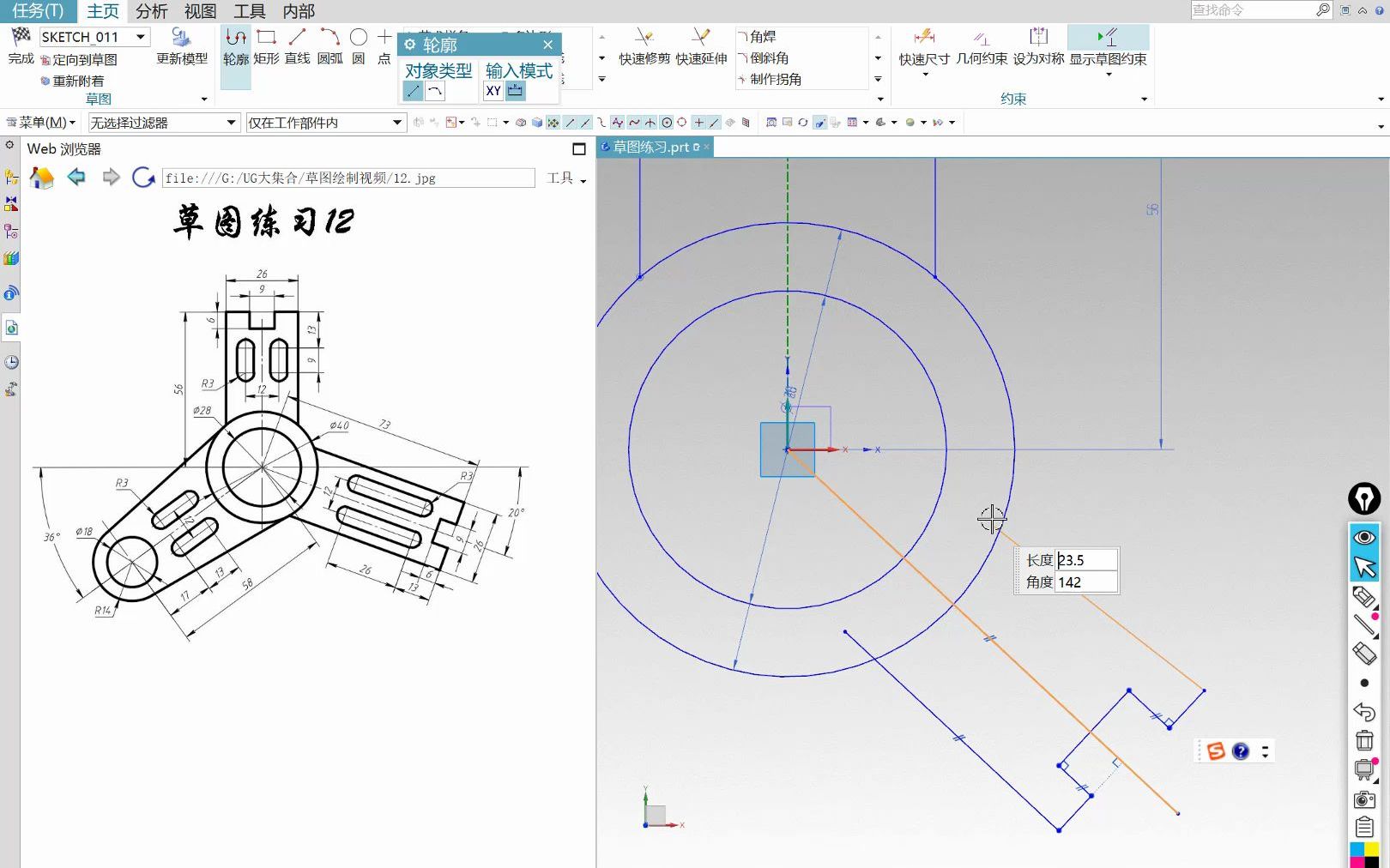
Task: Click 设为对称 make symmetric icon
Action: tap(1038, 37)
